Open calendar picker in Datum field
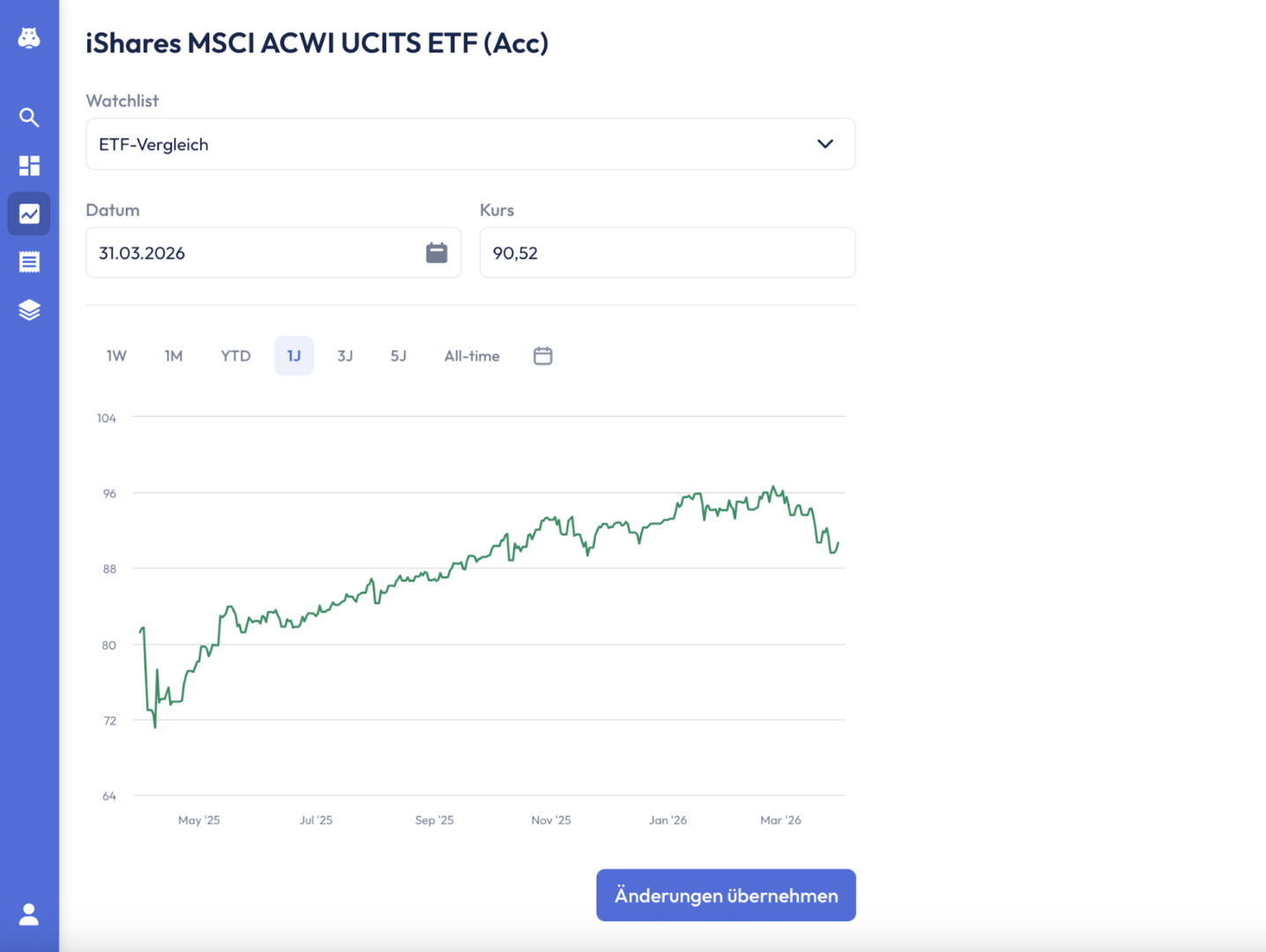 (x=436, y=253)
